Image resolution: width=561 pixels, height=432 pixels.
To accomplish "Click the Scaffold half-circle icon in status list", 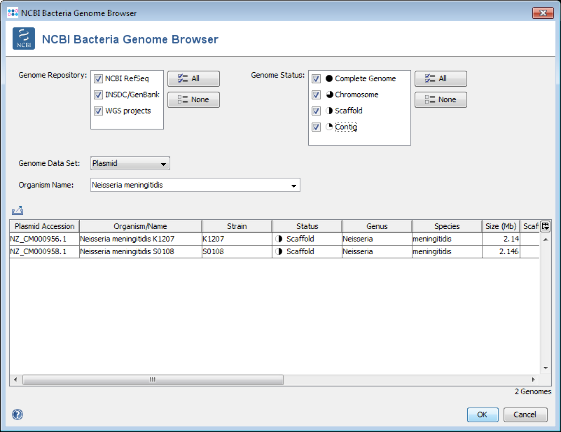I will pos(330,111).
